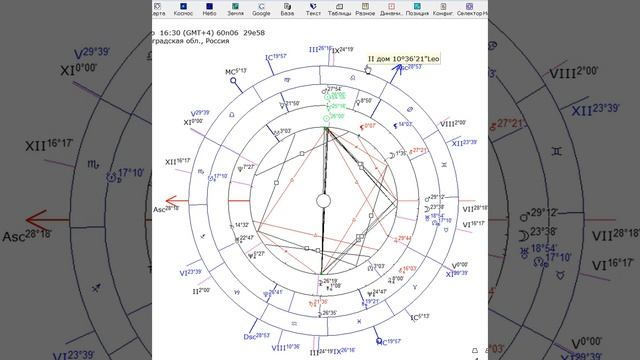
Task: Open the Позиция toolbar icon
Action: 417,9
